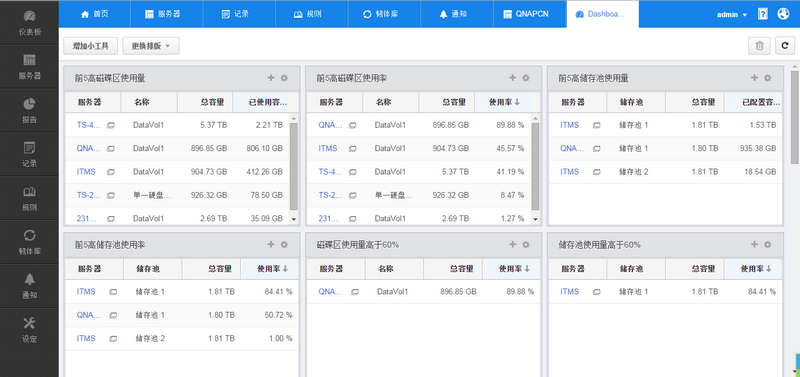This screenshot has width=800, height=377.
Task: Click plus icon on 前5高储存池使用量 widget
Action: [x=754, y=78]
